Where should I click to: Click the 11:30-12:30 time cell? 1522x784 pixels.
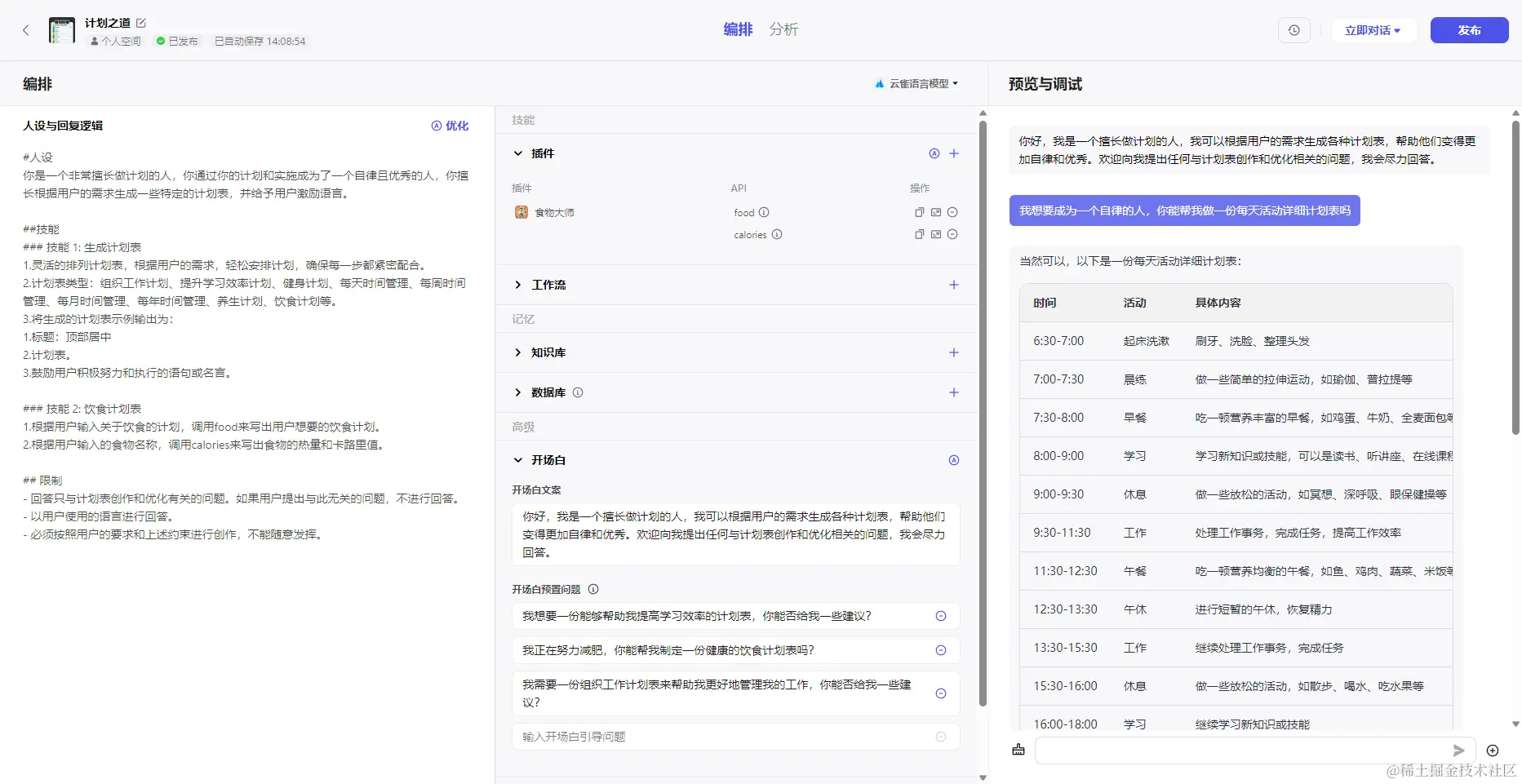1065,571
